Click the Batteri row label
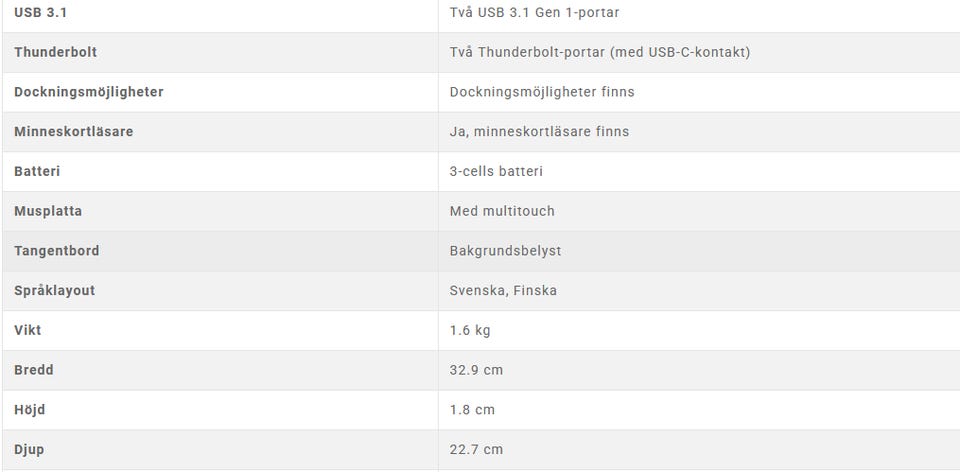Viewport: 960px width, 472px height. click(37, 171)
